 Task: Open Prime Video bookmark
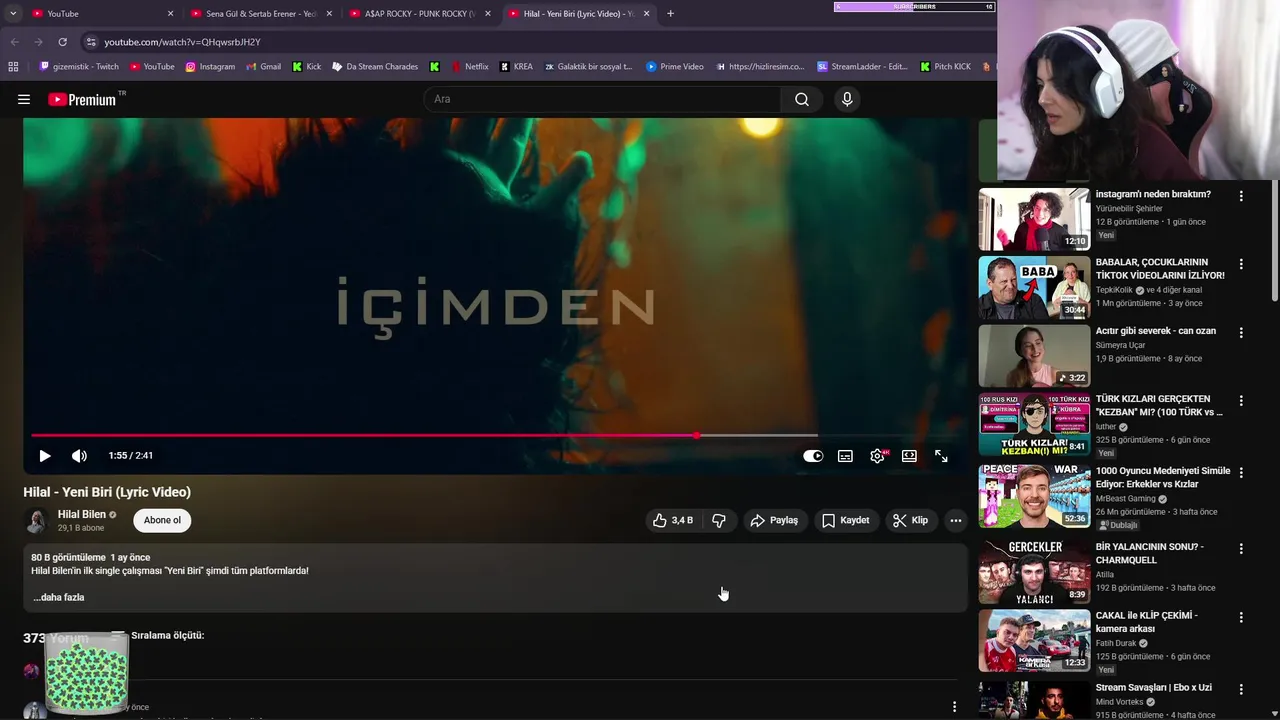[675, 67]
